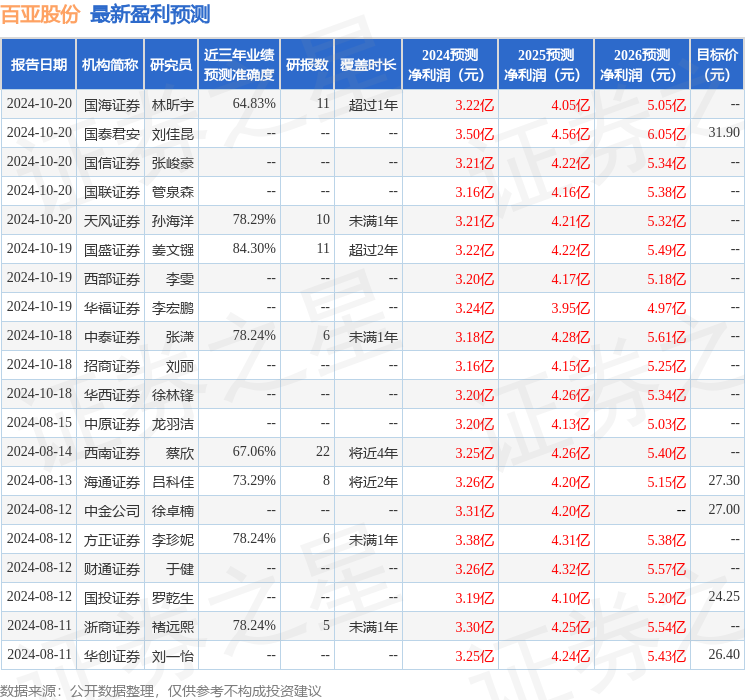Click analyst name 孙海洋
Screen dimensions: 745x700
click(x=172, y=221)
